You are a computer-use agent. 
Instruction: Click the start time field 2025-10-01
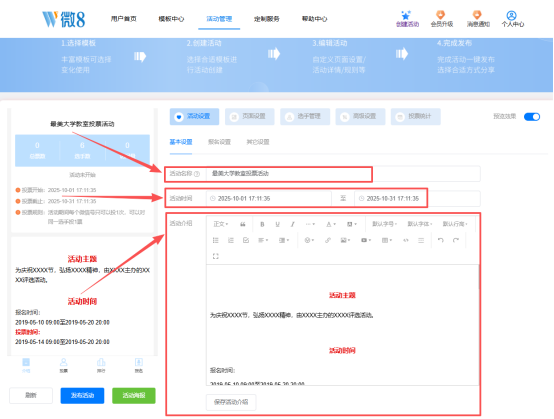269,199
